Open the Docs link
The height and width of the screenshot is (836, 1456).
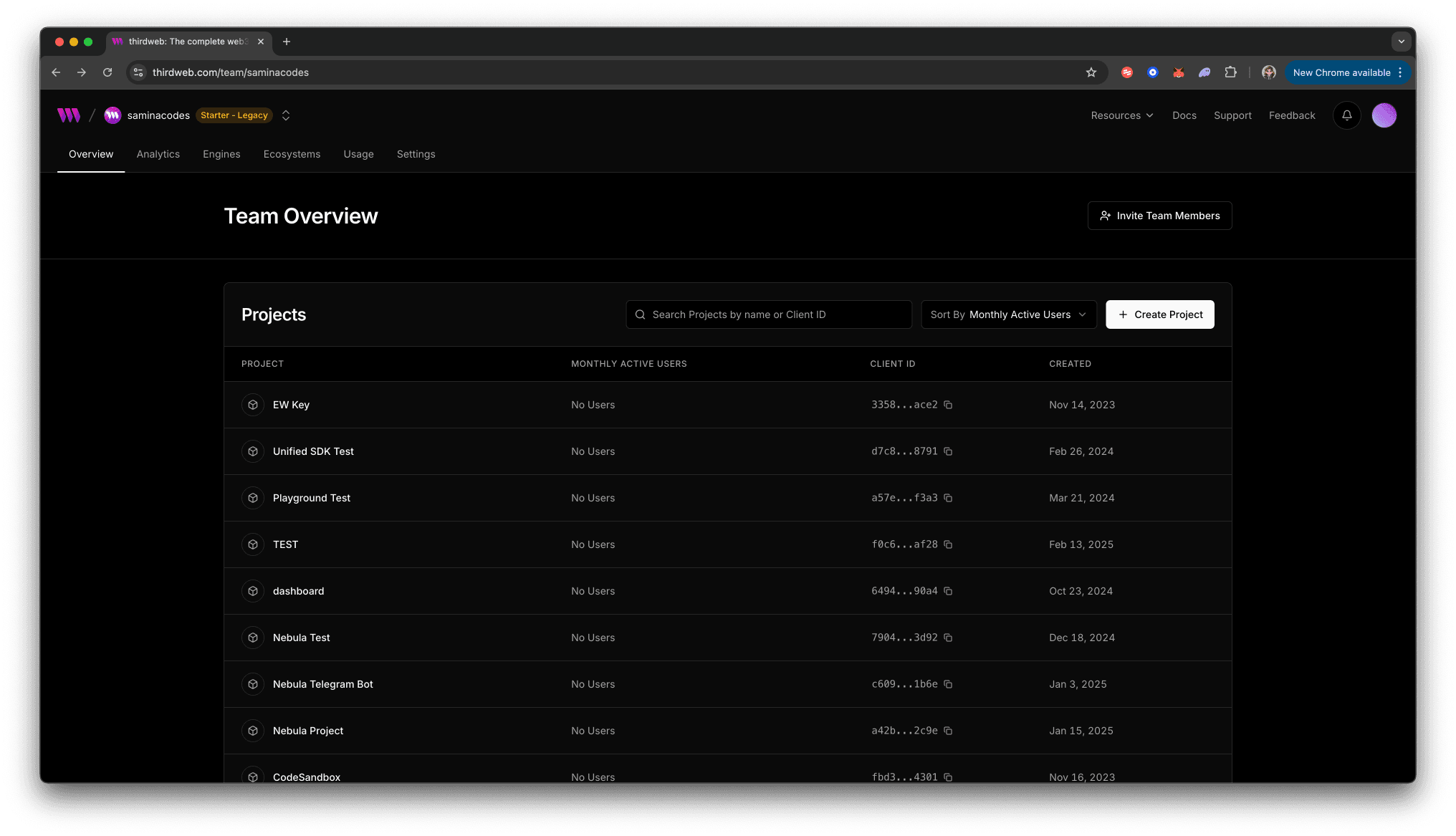coord(1184,115)
